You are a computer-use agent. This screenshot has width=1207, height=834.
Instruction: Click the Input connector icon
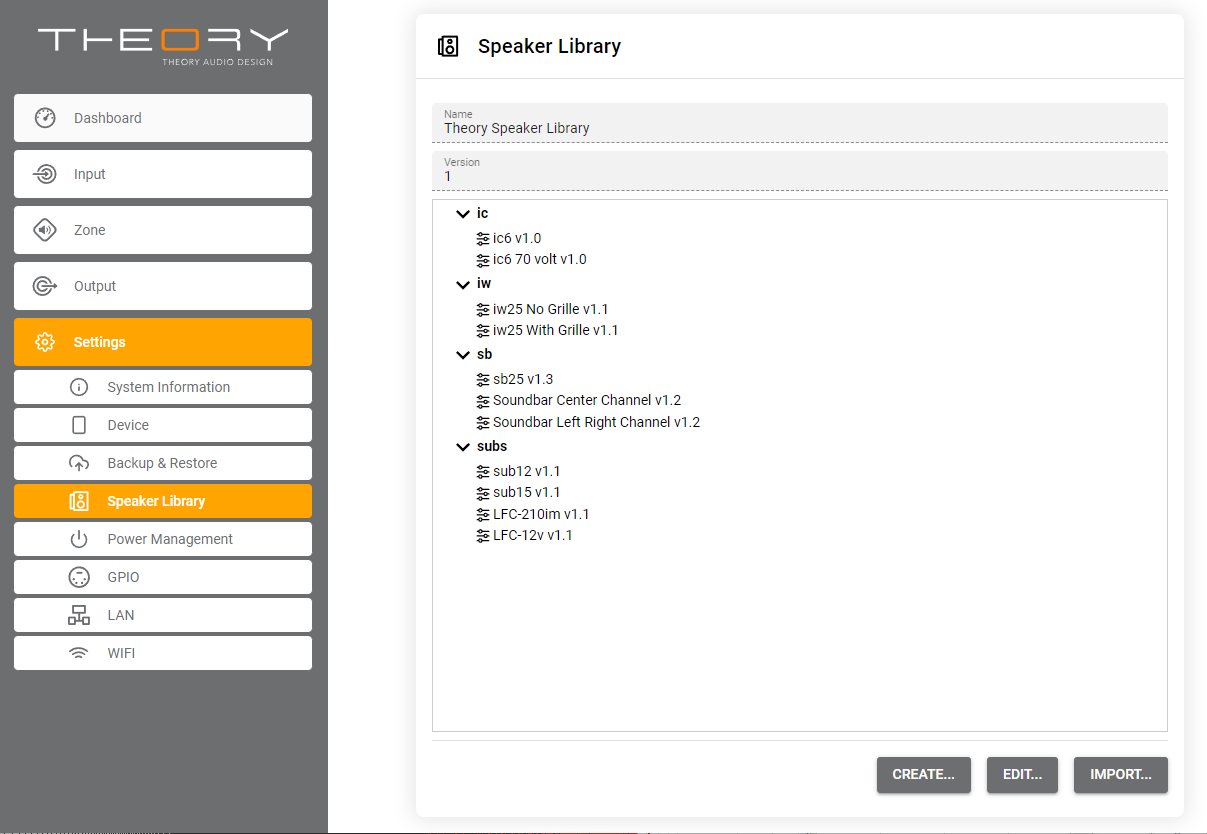pyautogui.click(x=45, y=174)
